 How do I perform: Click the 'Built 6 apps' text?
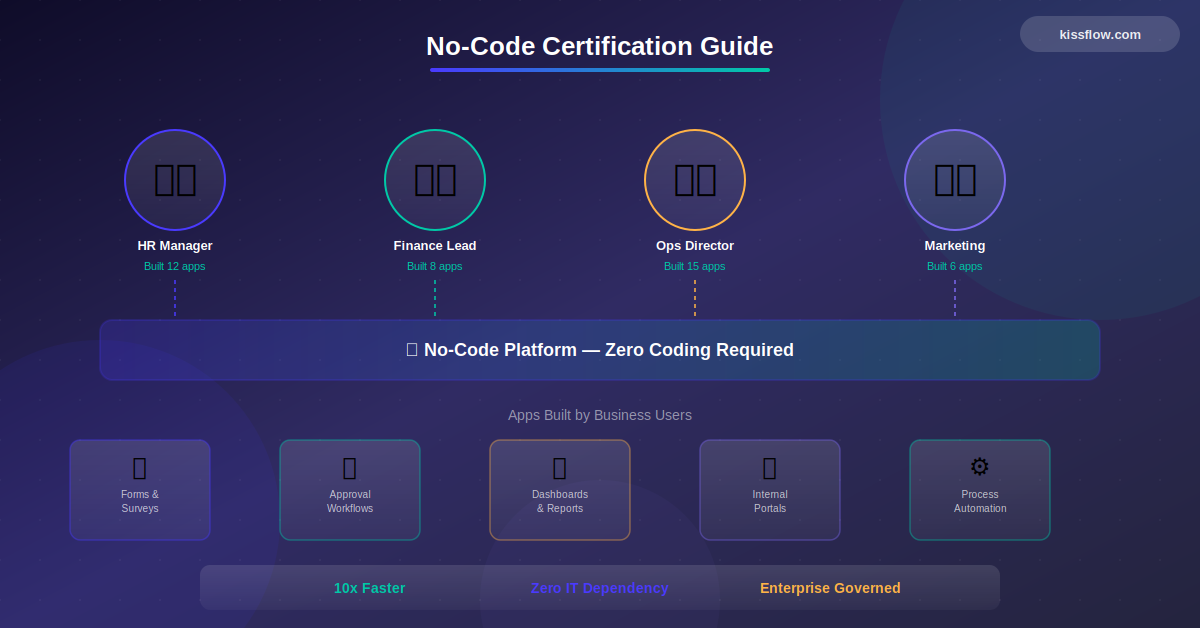point(955,267)
